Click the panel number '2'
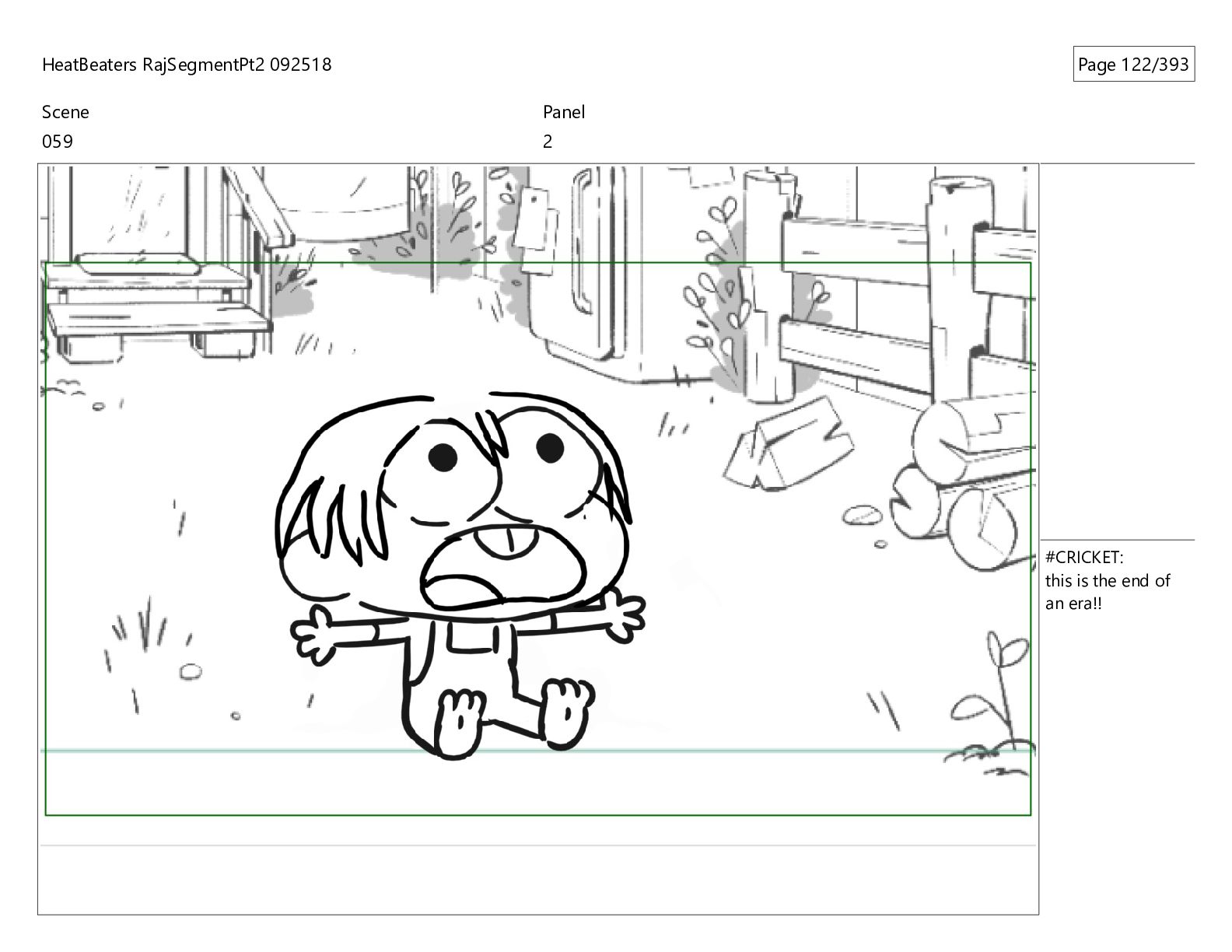The height and width of the screenshot is (952, 1232). click(548, 142)
